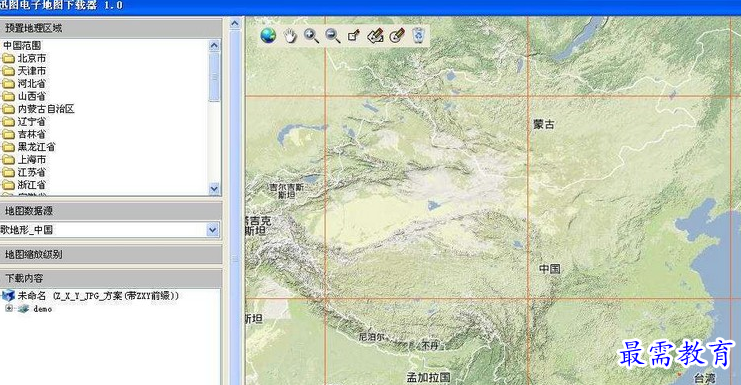Choose the draw rectangle selection tool
Screen dimensions: 741x385
click(x=353, y=35)
